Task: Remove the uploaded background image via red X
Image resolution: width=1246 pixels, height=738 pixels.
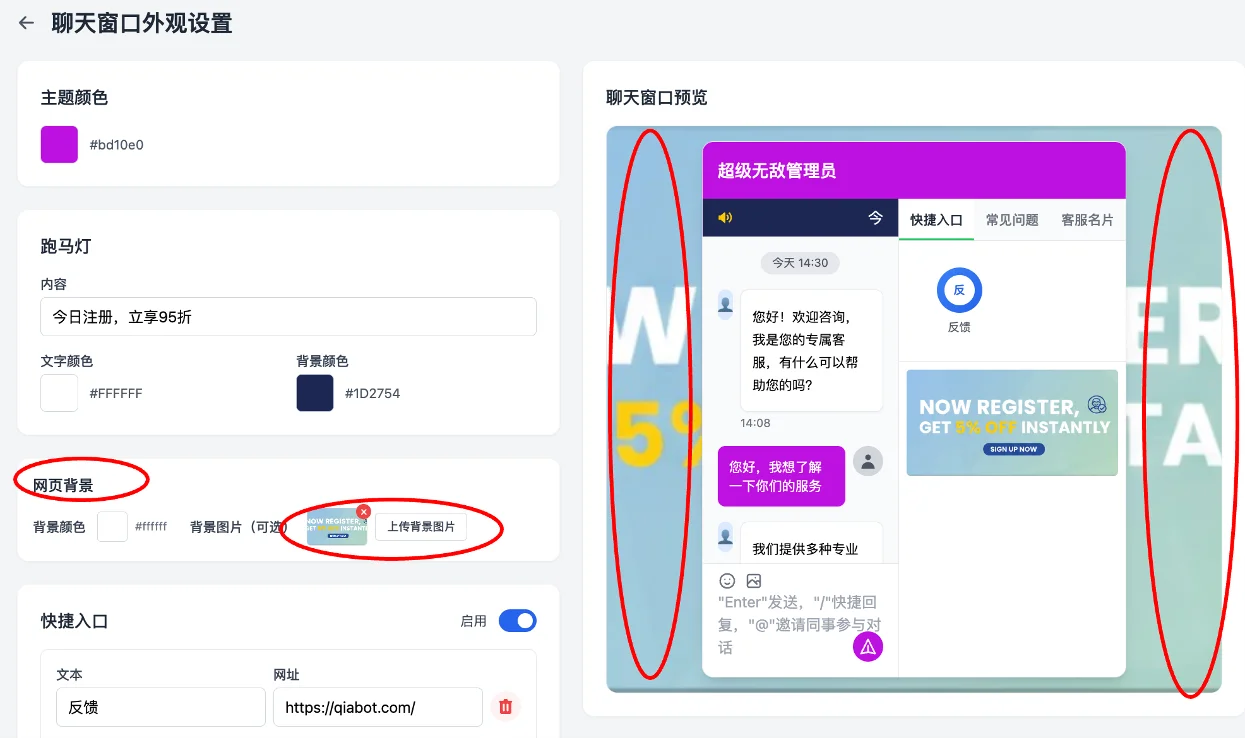Action: [x=362, y=511]
